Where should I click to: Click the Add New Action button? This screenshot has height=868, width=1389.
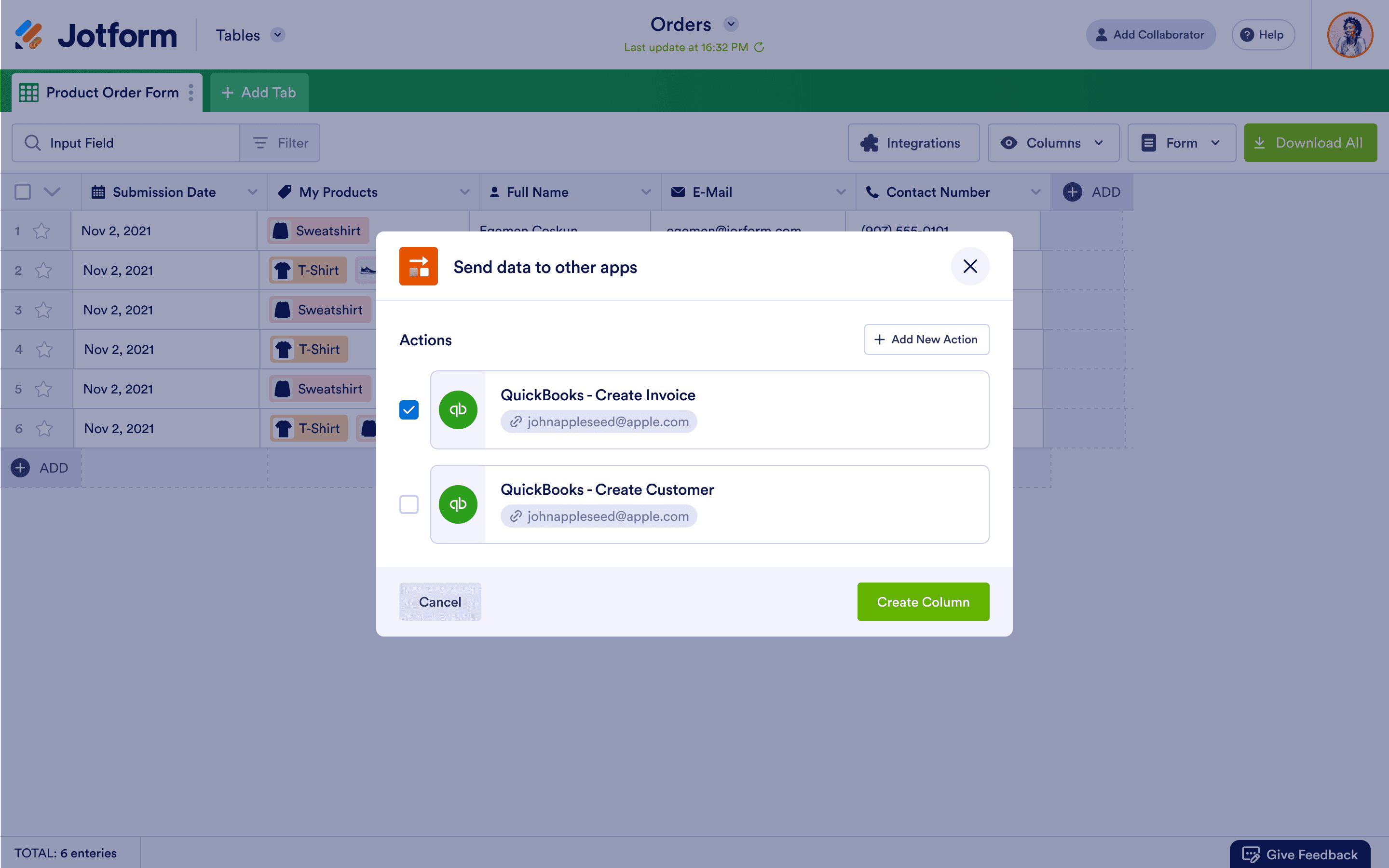926,339
